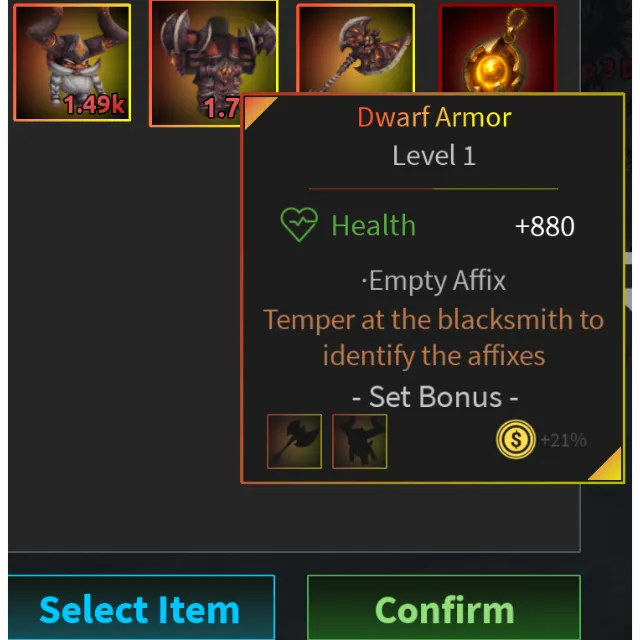Image resolution: width=640 pixels, height=640 pixels.
Task: Click the helmet silhouette set bonus icon
Action: [x=360, y=441]
